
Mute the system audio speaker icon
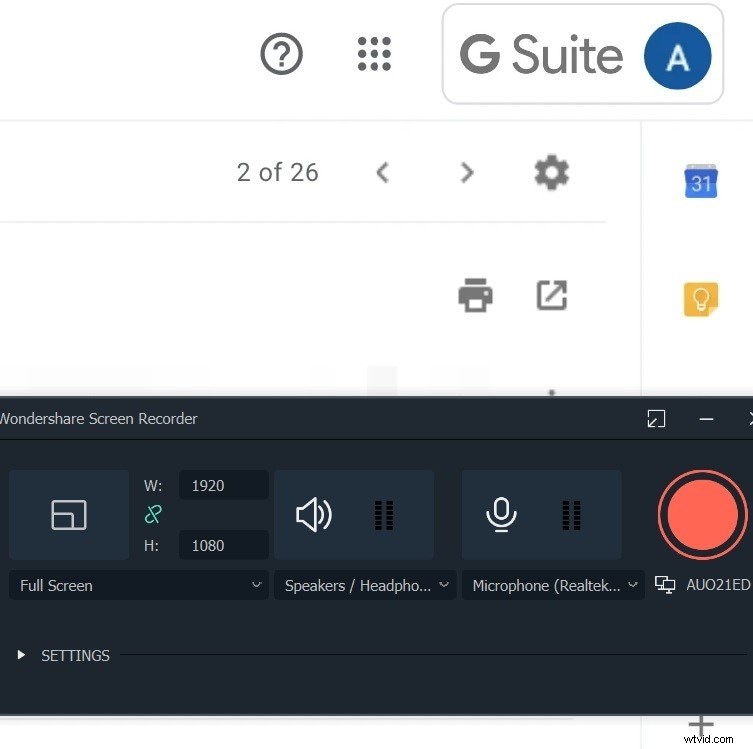(314, 515)
